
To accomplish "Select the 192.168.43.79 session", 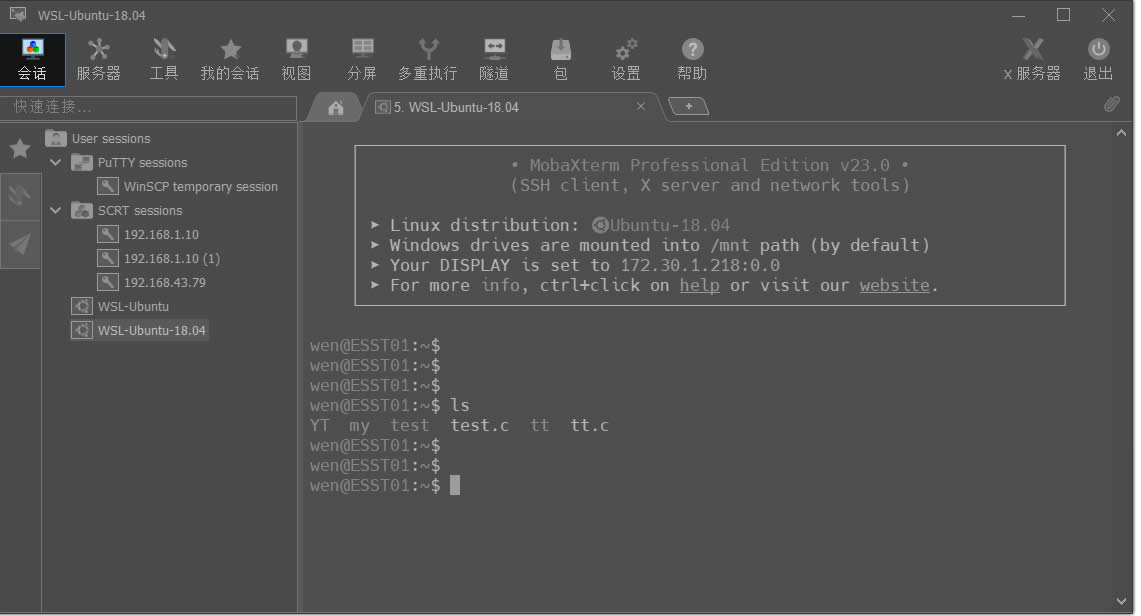I will tap(164, 283).
